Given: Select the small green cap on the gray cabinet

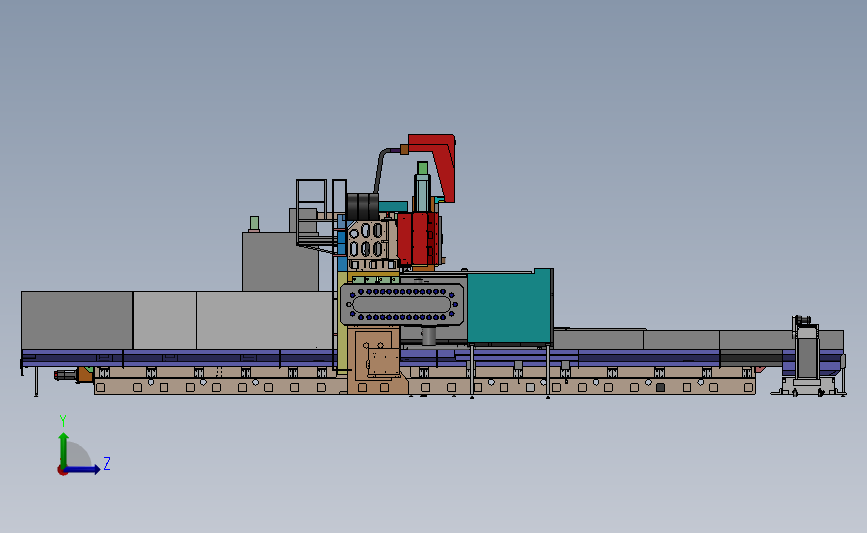Looking at the screenshot, I should (254, 223).
